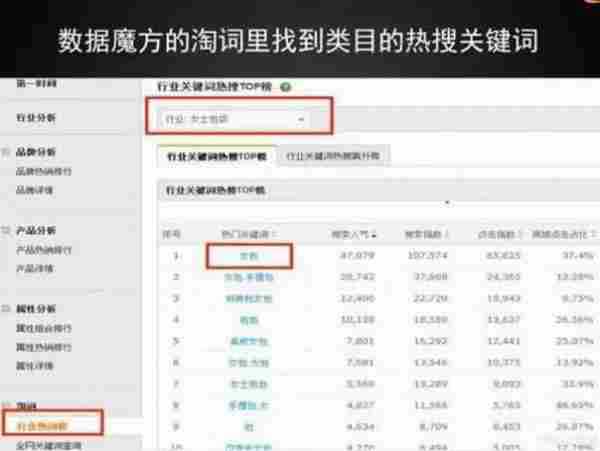Click the keyword link in row 1

click(249, 256)
